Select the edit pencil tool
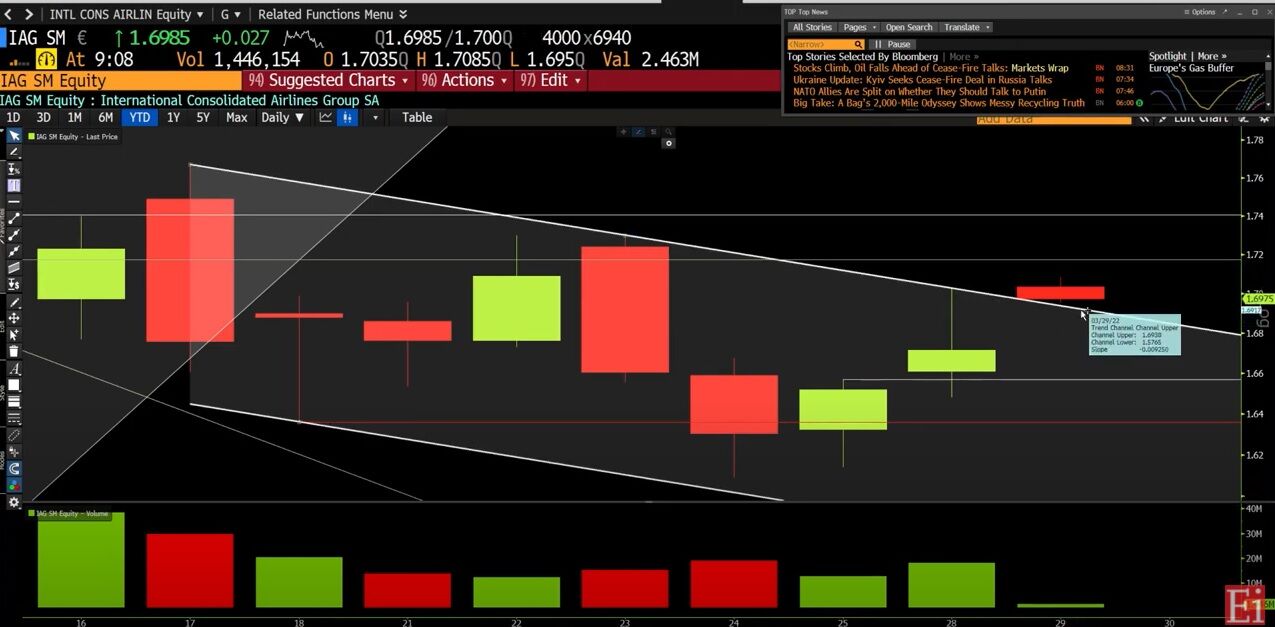This screenshot has height=627, width=1275. point(14,303)
